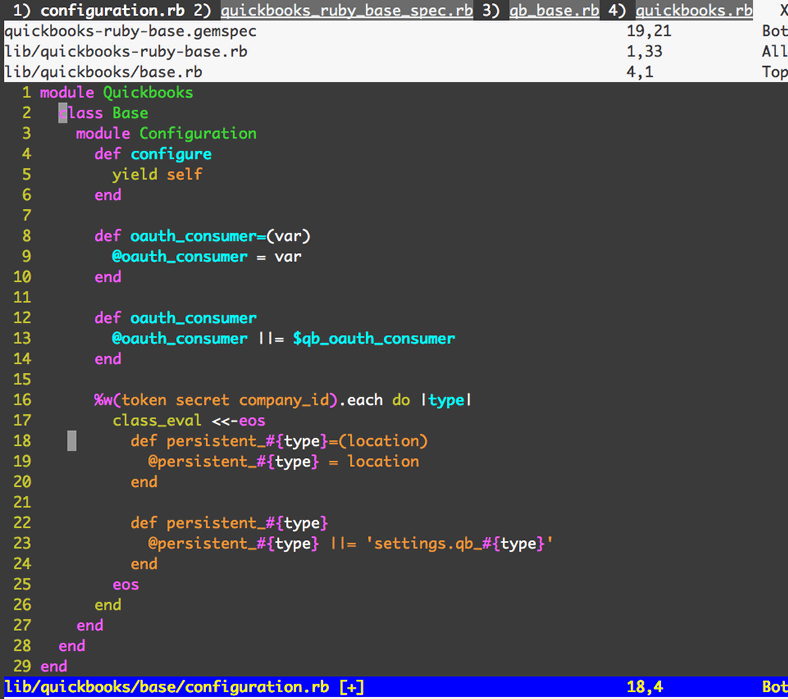This screenshot has width=788, height=699.
Task: Open the quickbooks.rb tab
Action: tap(694, 10)
